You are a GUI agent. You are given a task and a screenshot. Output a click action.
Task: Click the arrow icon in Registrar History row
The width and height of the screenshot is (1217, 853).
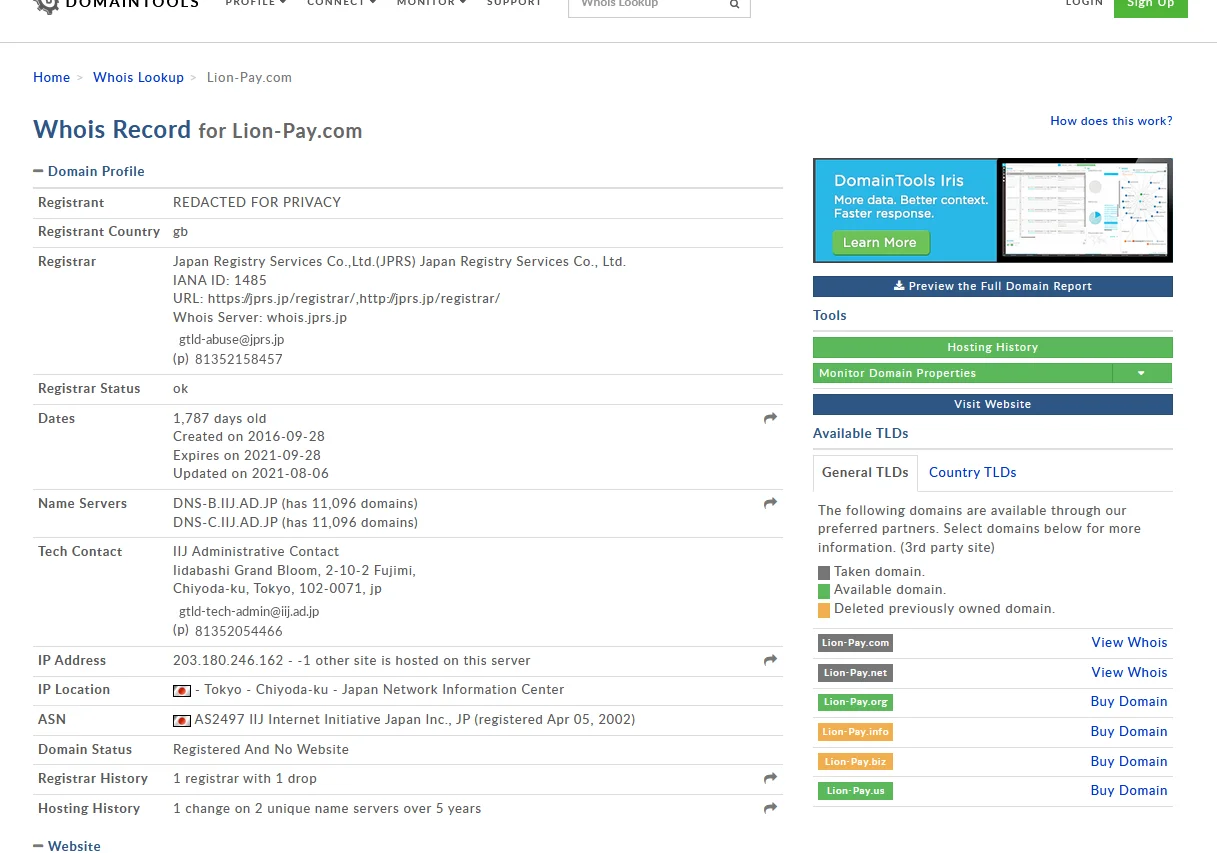tap(770, 778)
